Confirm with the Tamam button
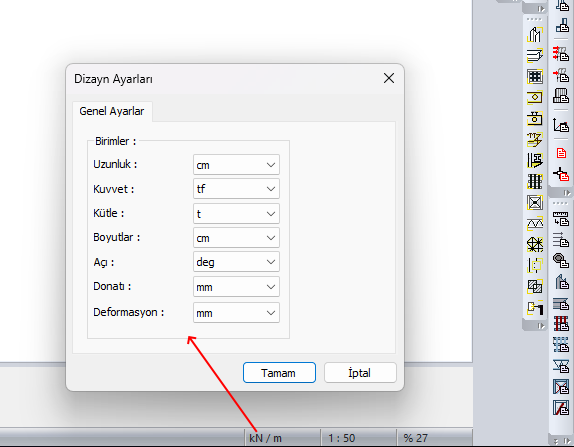Viewport: 574px width, 447px height. [x=279, y=373]
